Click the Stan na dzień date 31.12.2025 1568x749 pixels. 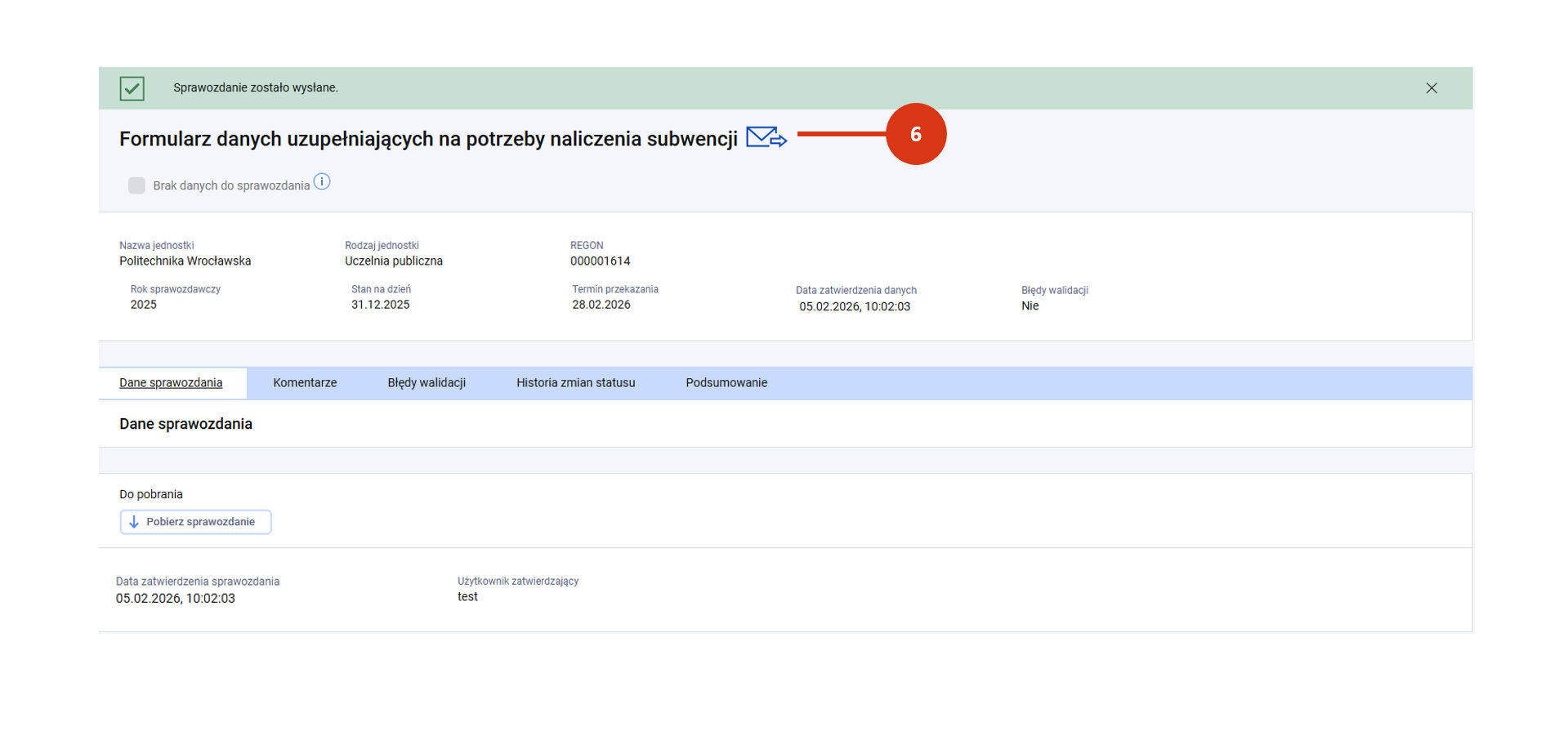point(380,305)
